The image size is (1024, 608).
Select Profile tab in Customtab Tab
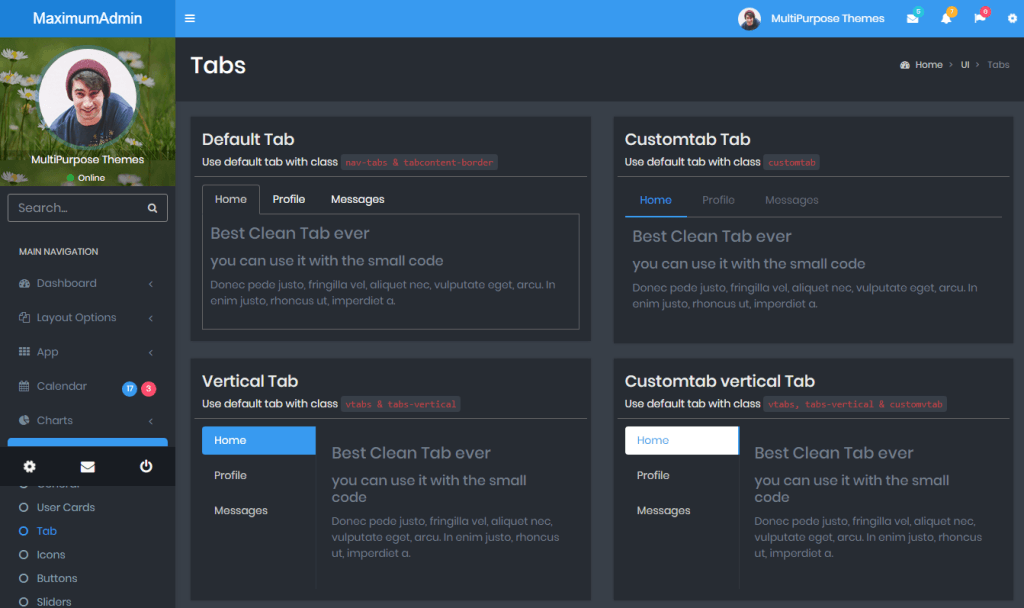coord(718,200)
